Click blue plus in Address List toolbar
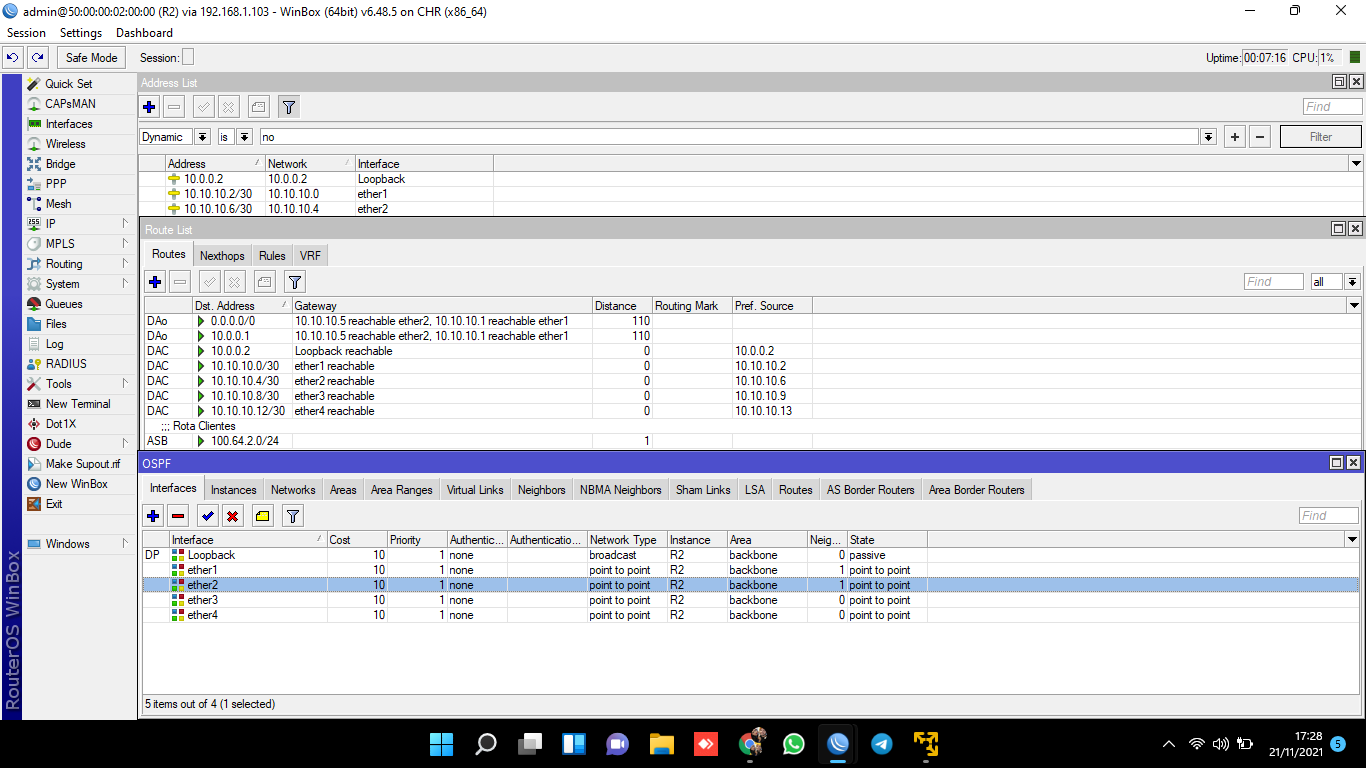Viewport: 1366px width, 768px height. (150, 107)
